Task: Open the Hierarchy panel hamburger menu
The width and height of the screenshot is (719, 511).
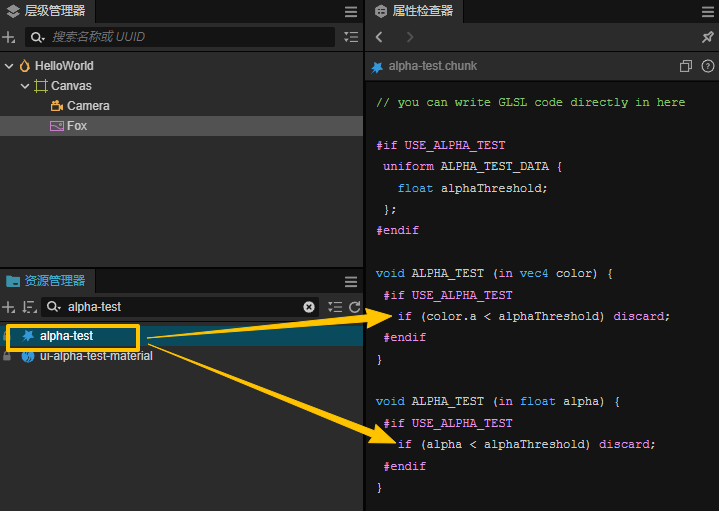Action: tap(351, 12)
